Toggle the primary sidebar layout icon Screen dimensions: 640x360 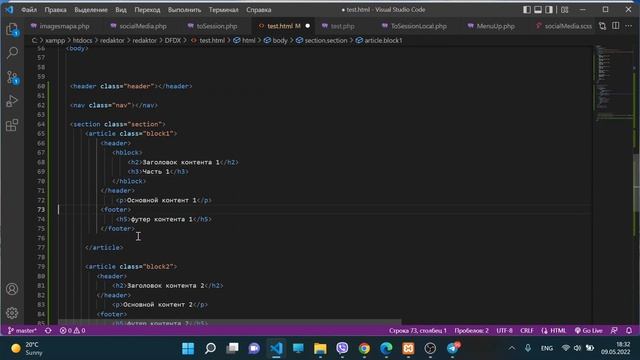click(527, 10)
